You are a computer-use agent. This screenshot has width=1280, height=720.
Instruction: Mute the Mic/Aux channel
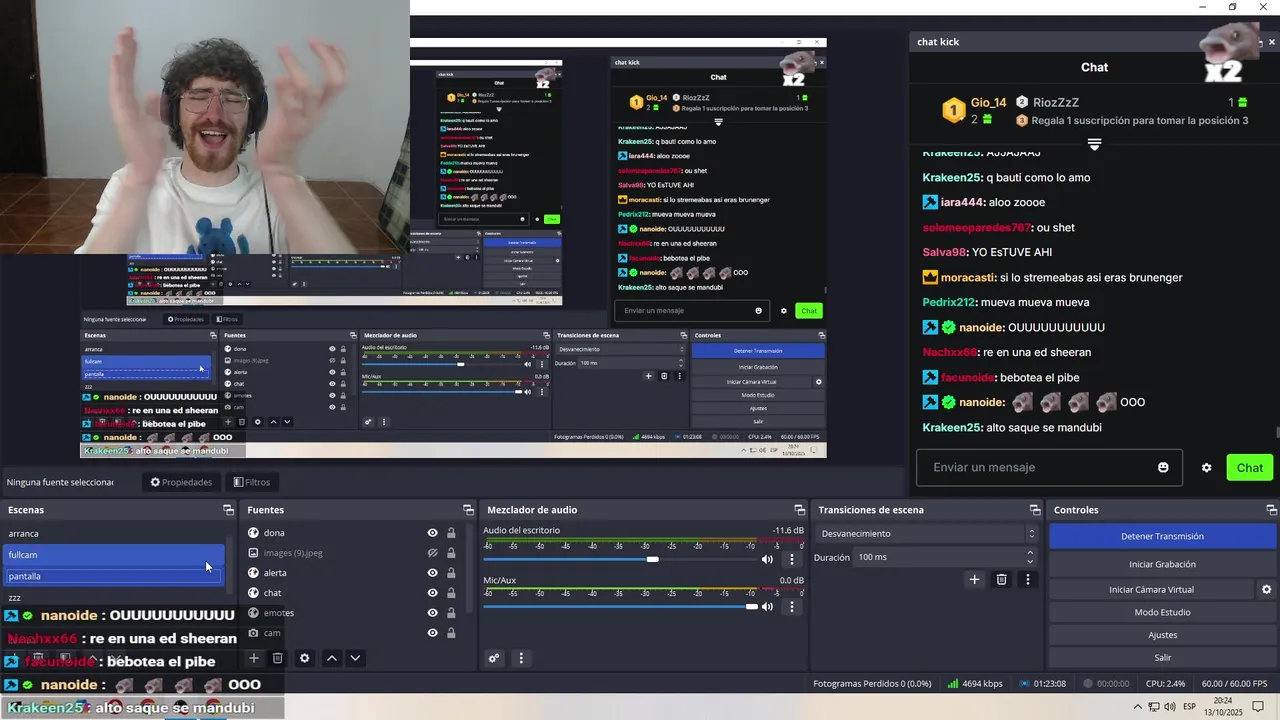pyautogui.click(x=768, y=606)
